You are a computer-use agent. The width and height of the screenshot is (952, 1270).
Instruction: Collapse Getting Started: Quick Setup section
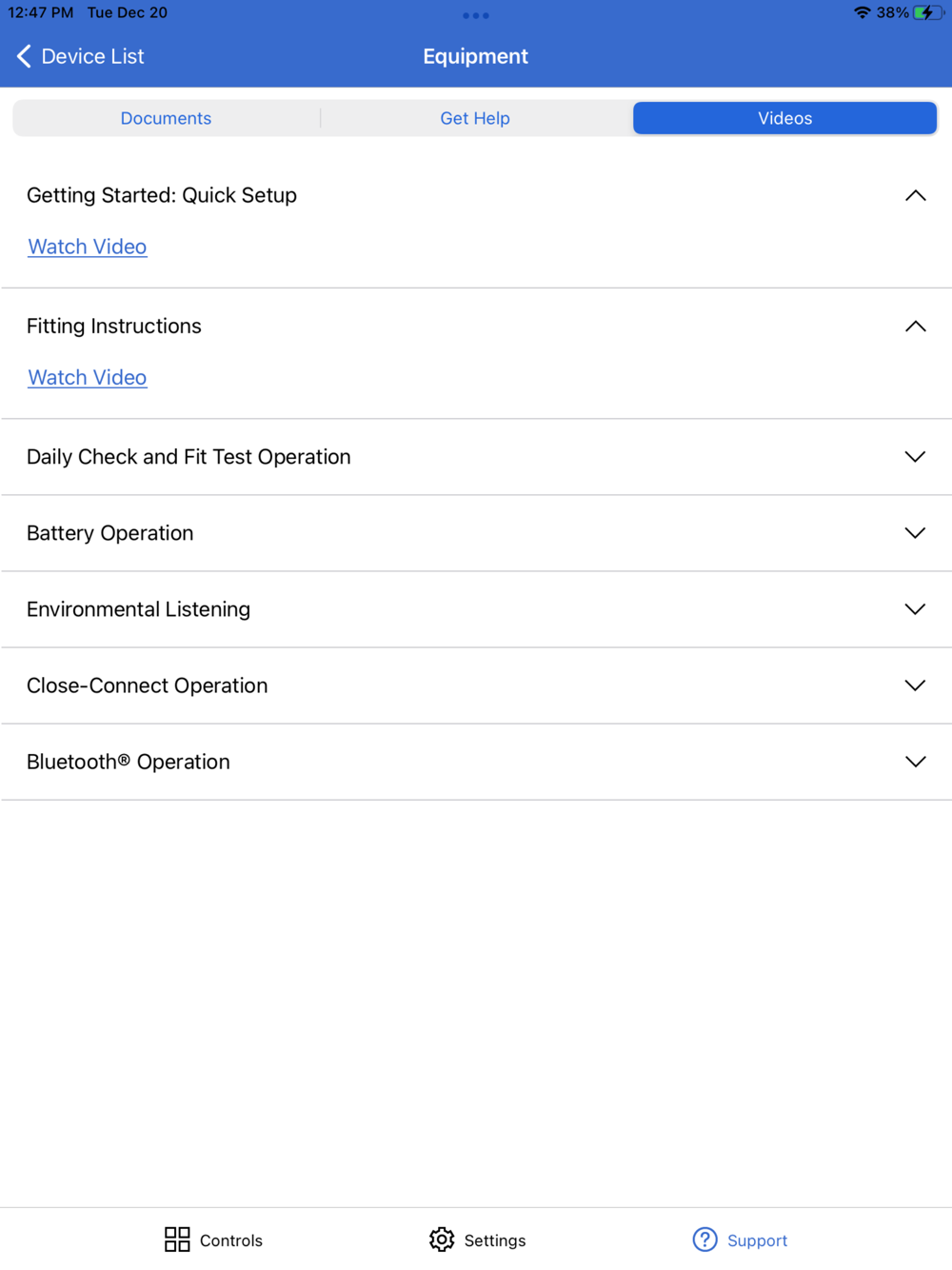tap(915, 195)
